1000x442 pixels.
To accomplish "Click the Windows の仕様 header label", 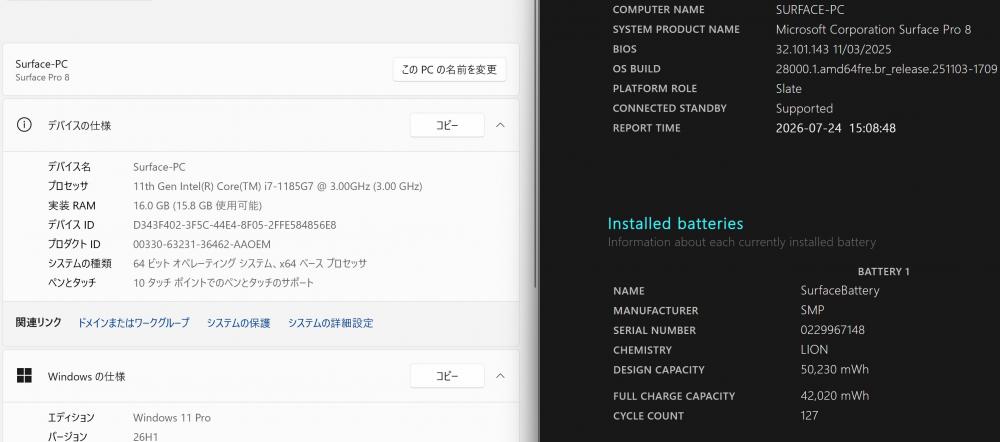I will pyautogui.click(x=86, y=376).
